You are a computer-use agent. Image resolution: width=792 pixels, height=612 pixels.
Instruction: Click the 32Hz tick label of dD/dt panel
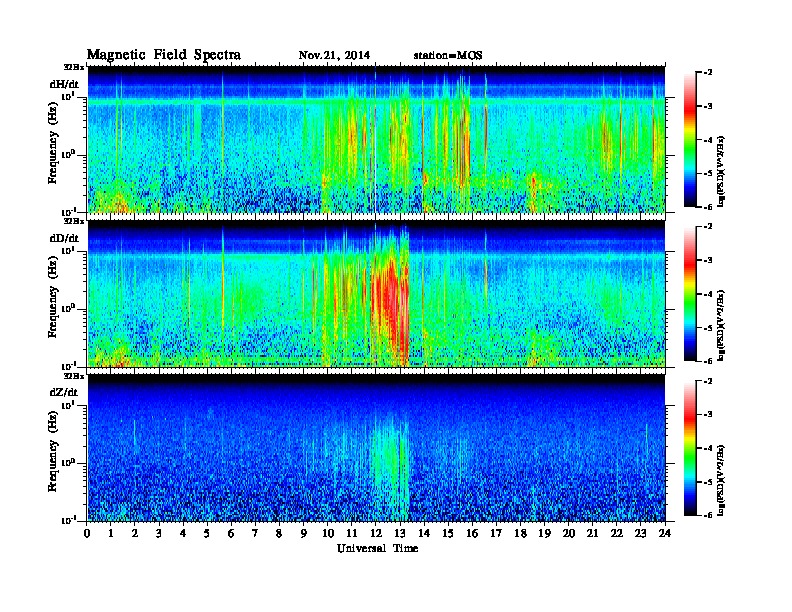[74, 221]
